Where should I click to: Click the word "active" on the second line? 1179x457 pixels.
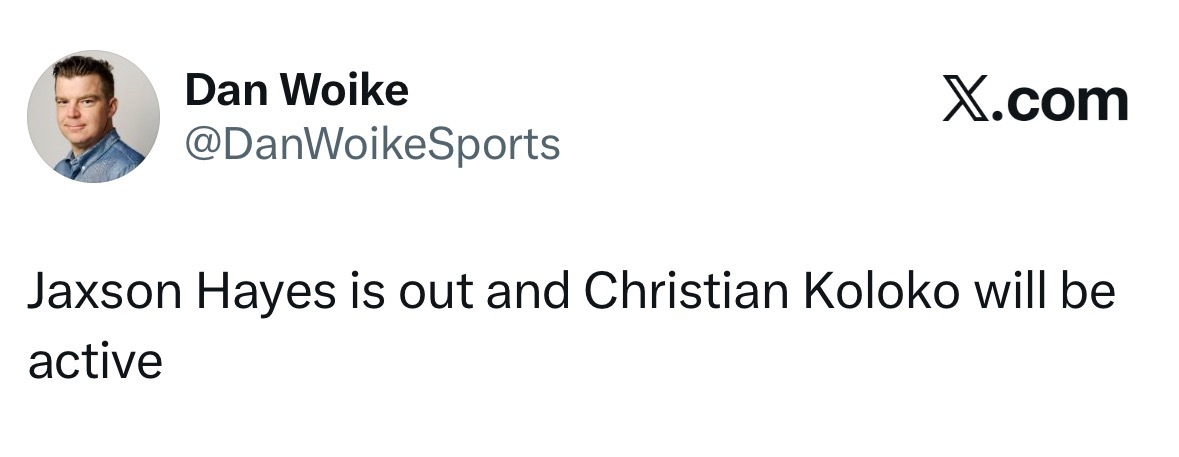pos(95,361)
